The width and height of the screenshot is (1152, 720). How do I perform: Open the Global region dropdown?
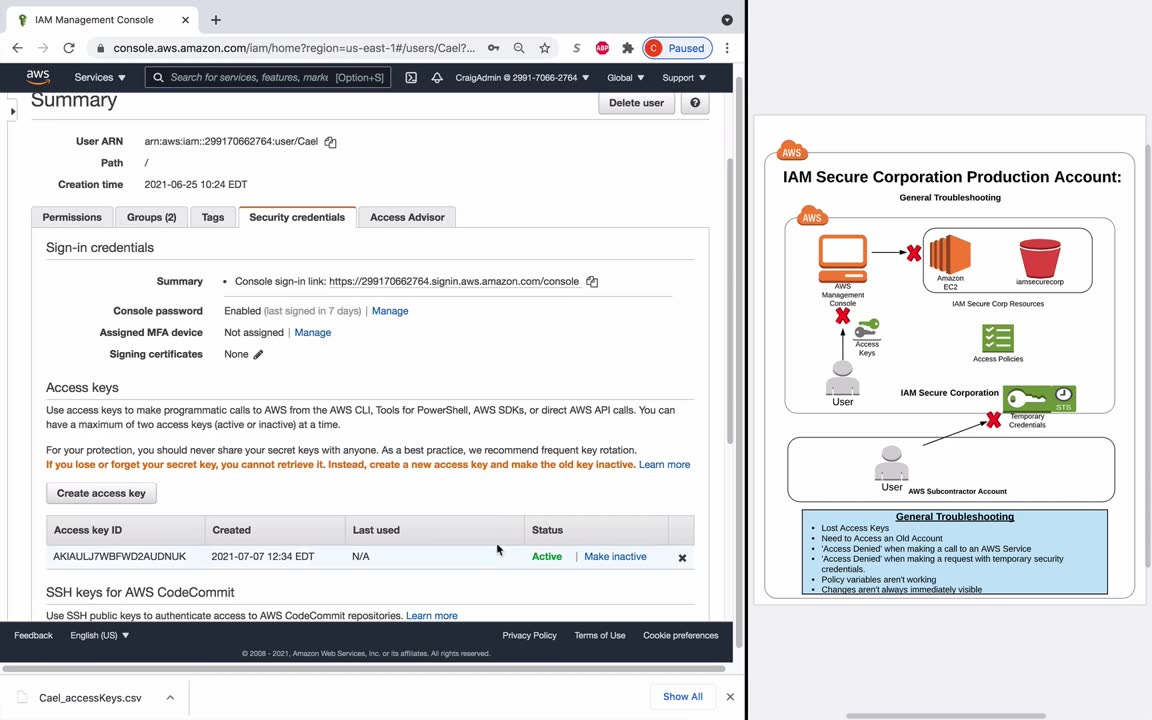625,77
